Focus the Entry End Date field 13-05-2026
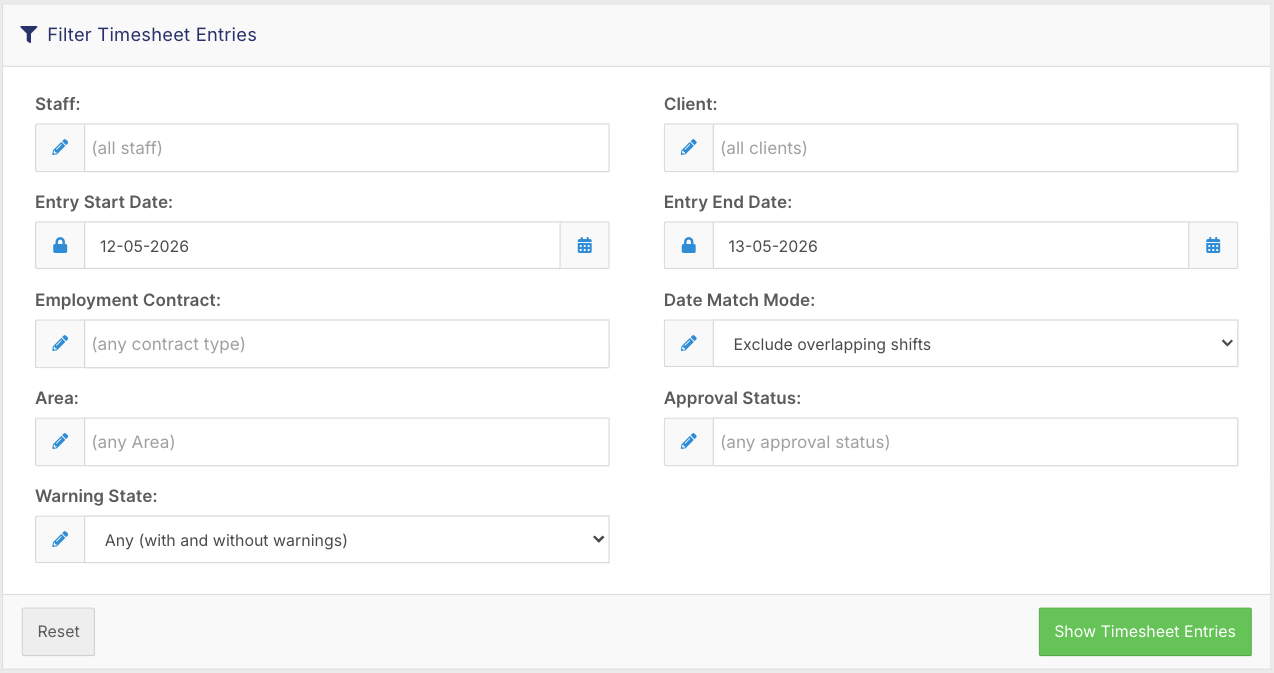Image resolution: width=1274 pixels, height=673 pixels. coord(951,246)
